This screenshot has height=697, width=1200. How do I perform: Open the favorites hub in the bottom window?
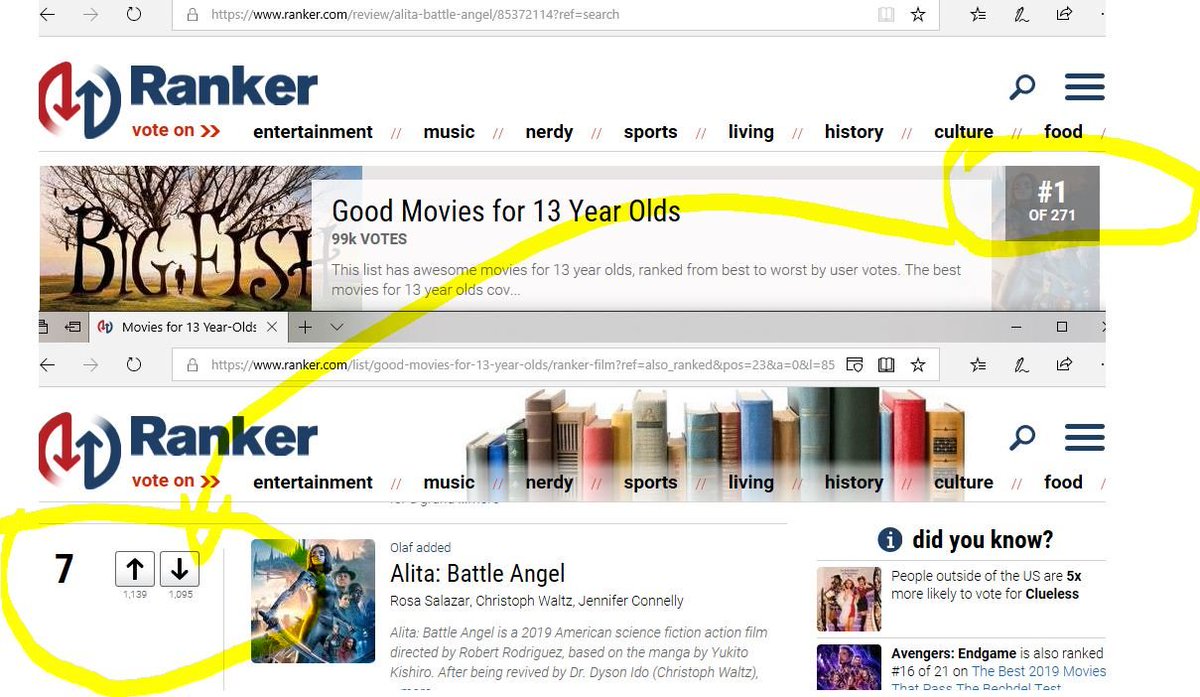tap(979, 365)
